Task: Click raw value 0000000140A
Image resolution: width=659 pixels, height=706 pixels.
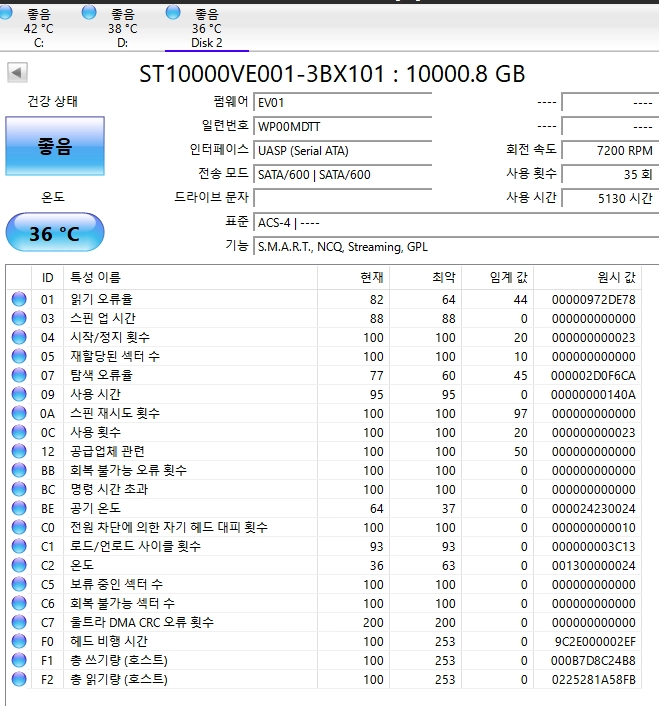Action: 593,394
